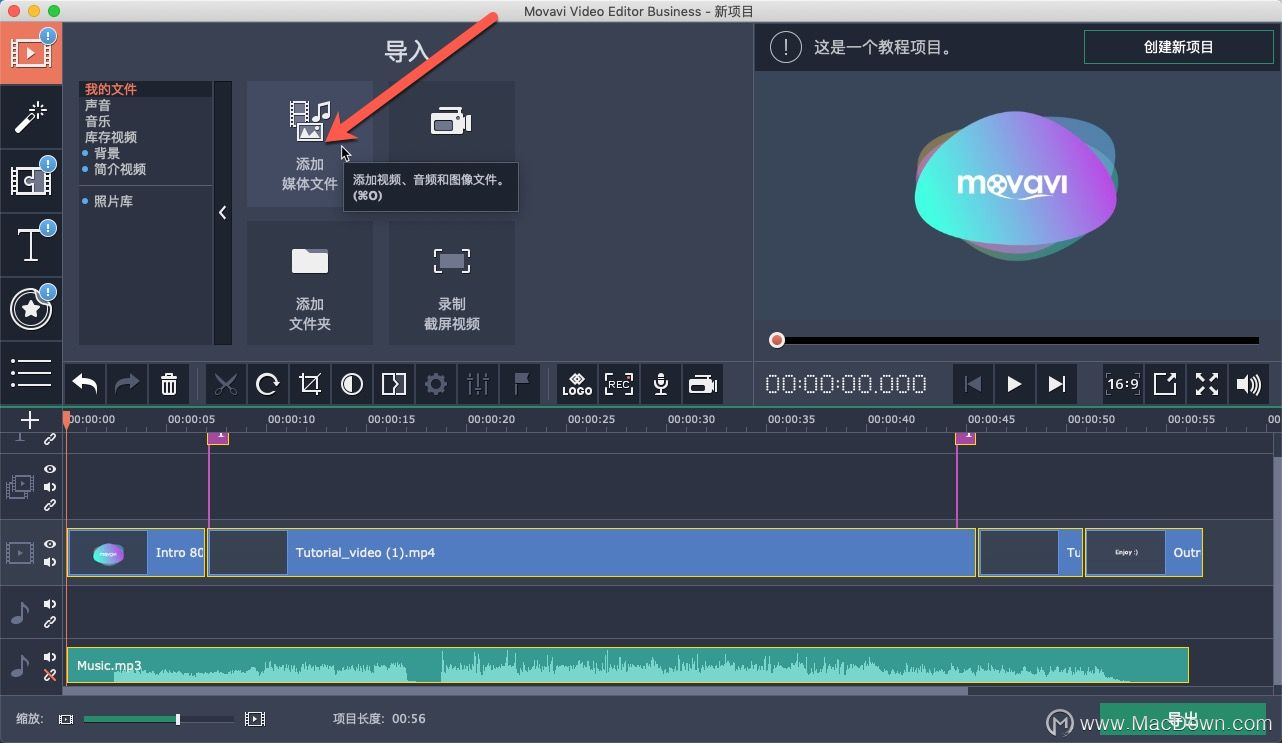Open the 16:9 aspect ratio selector
This screenshot has width=1282, height=743.
(1123, 384)
